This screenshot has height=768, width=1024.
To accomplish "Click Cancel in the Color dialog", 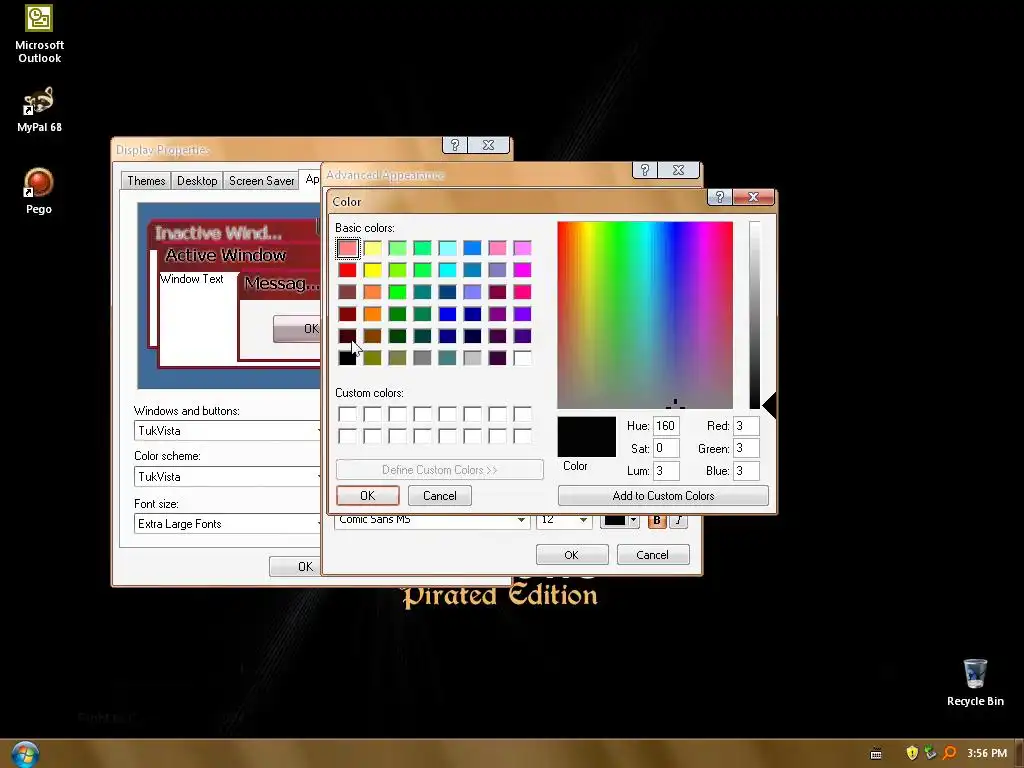I will click(x=440, y=496).
